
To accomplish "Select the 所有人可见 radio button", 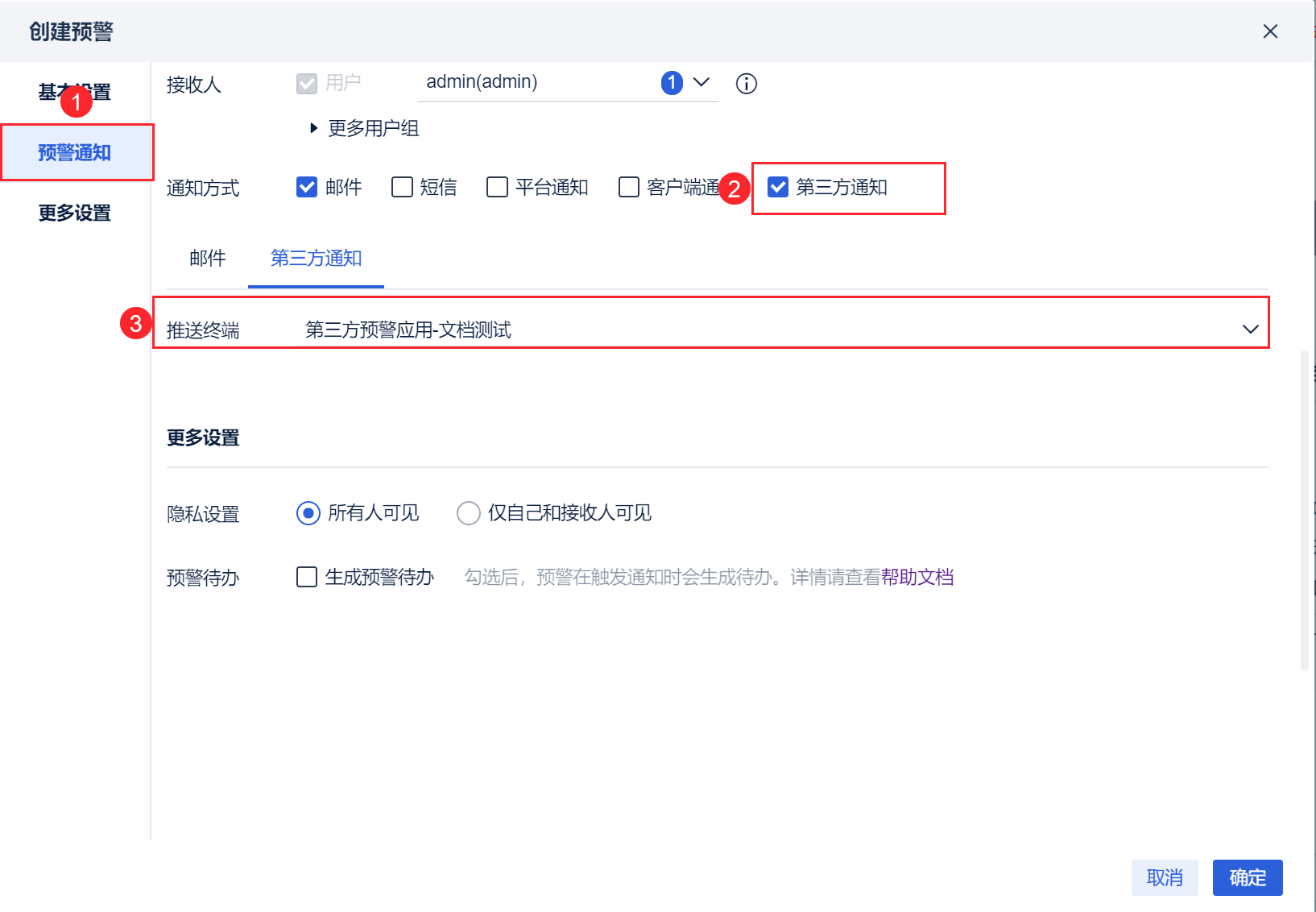I will tap(308, 513).
